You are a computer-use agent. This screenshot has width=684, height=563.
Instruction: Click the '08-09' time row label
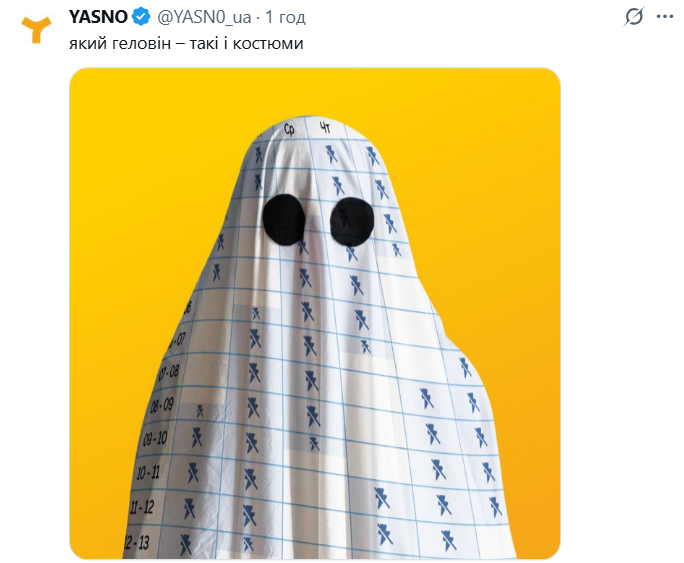click(x=162, y=405)
